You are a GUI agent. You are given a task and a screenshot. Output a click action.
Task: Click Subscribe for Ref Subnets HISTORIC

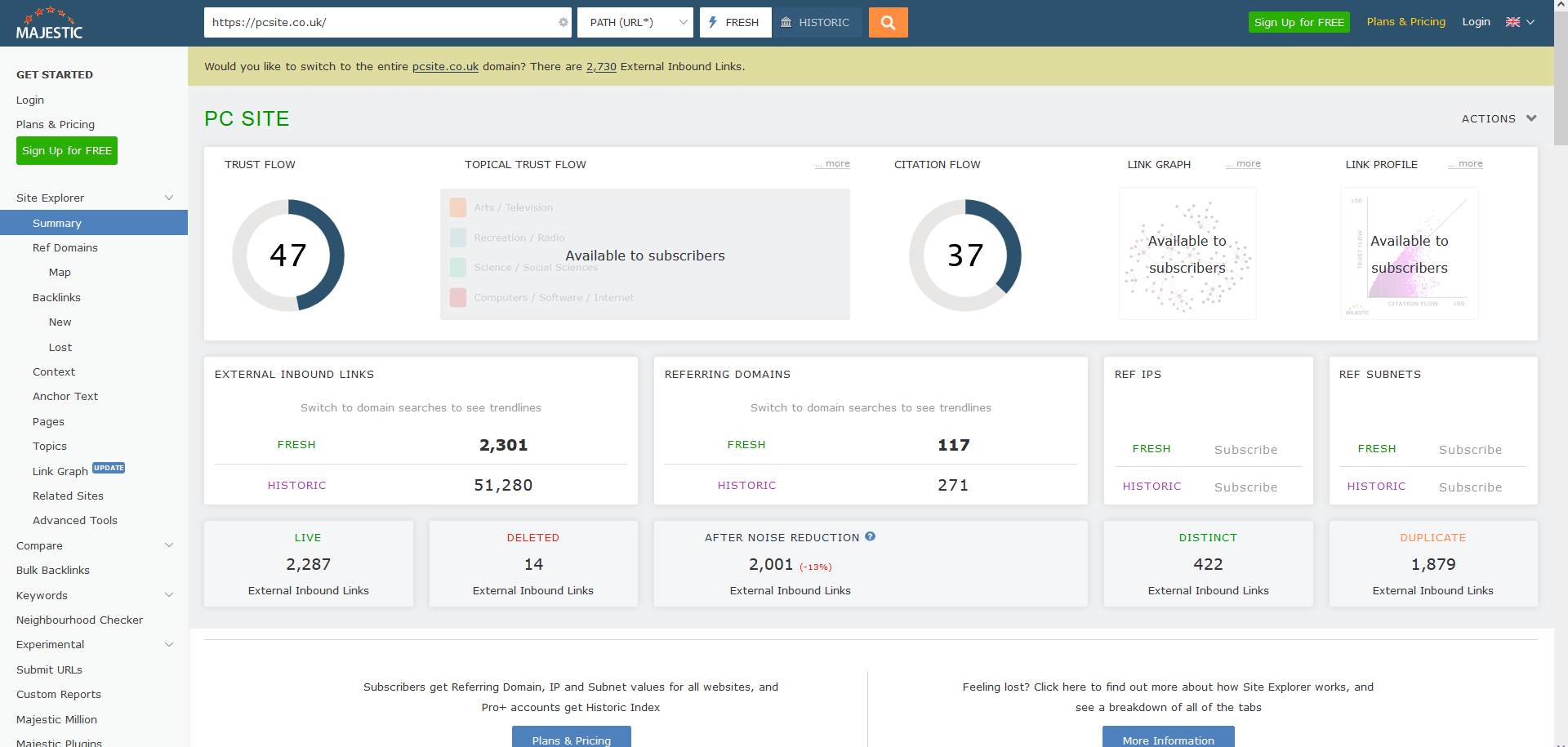click(1470, 487)
